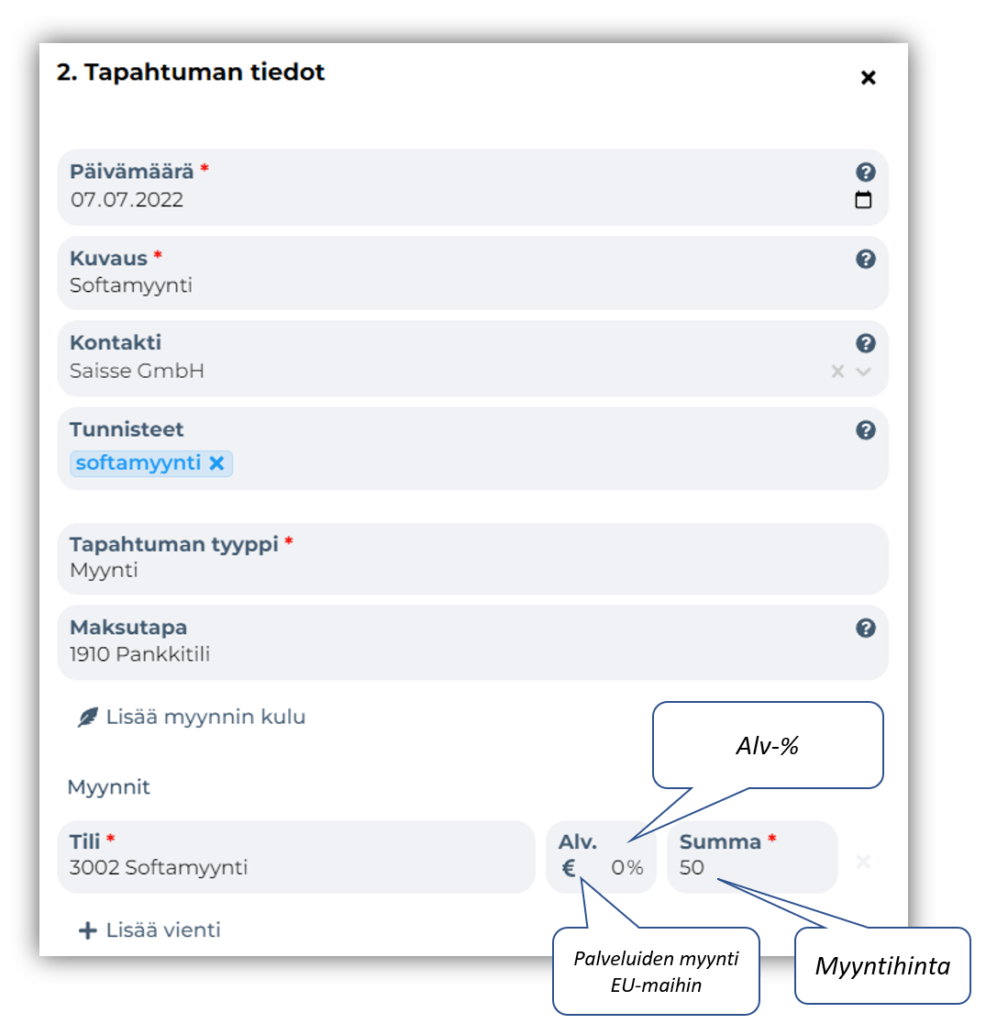Open Maksutapa 1910 Pankkitili selector
This screenshot has height=1024, width=986.
(473, 642)
